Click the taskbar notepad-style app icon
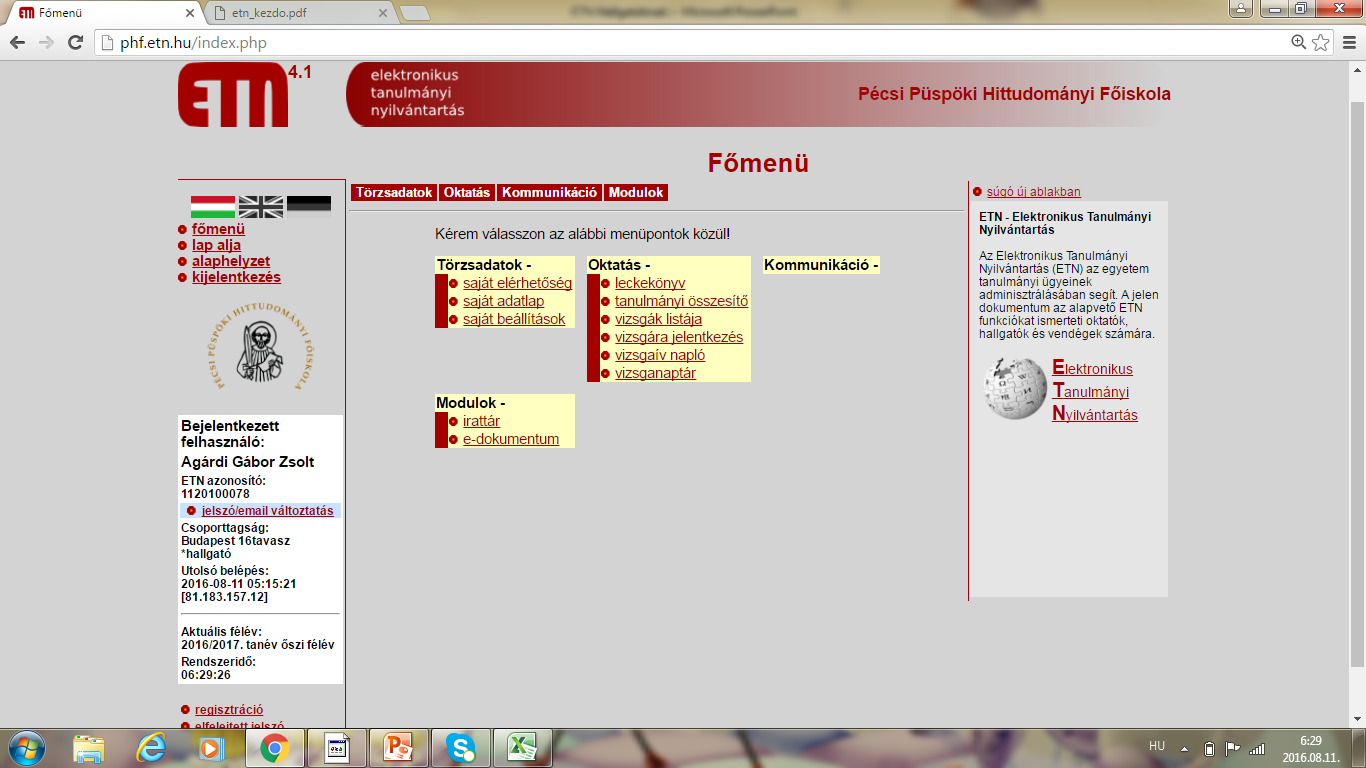The width and height of the screenshot is (1366, 768). (x=337, y=748)
